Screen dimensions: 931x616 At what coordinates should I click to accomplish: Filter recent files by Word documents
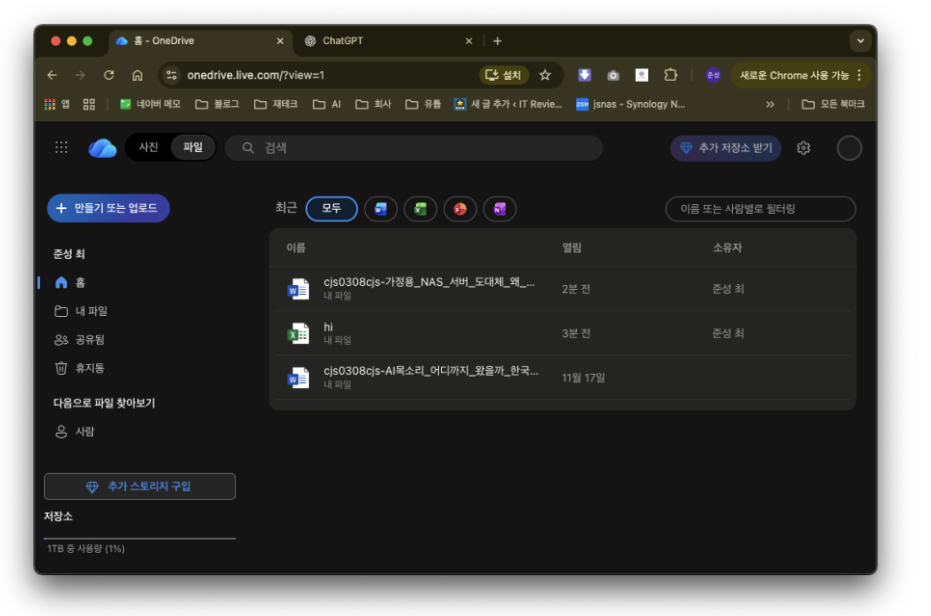pos(380,209)
